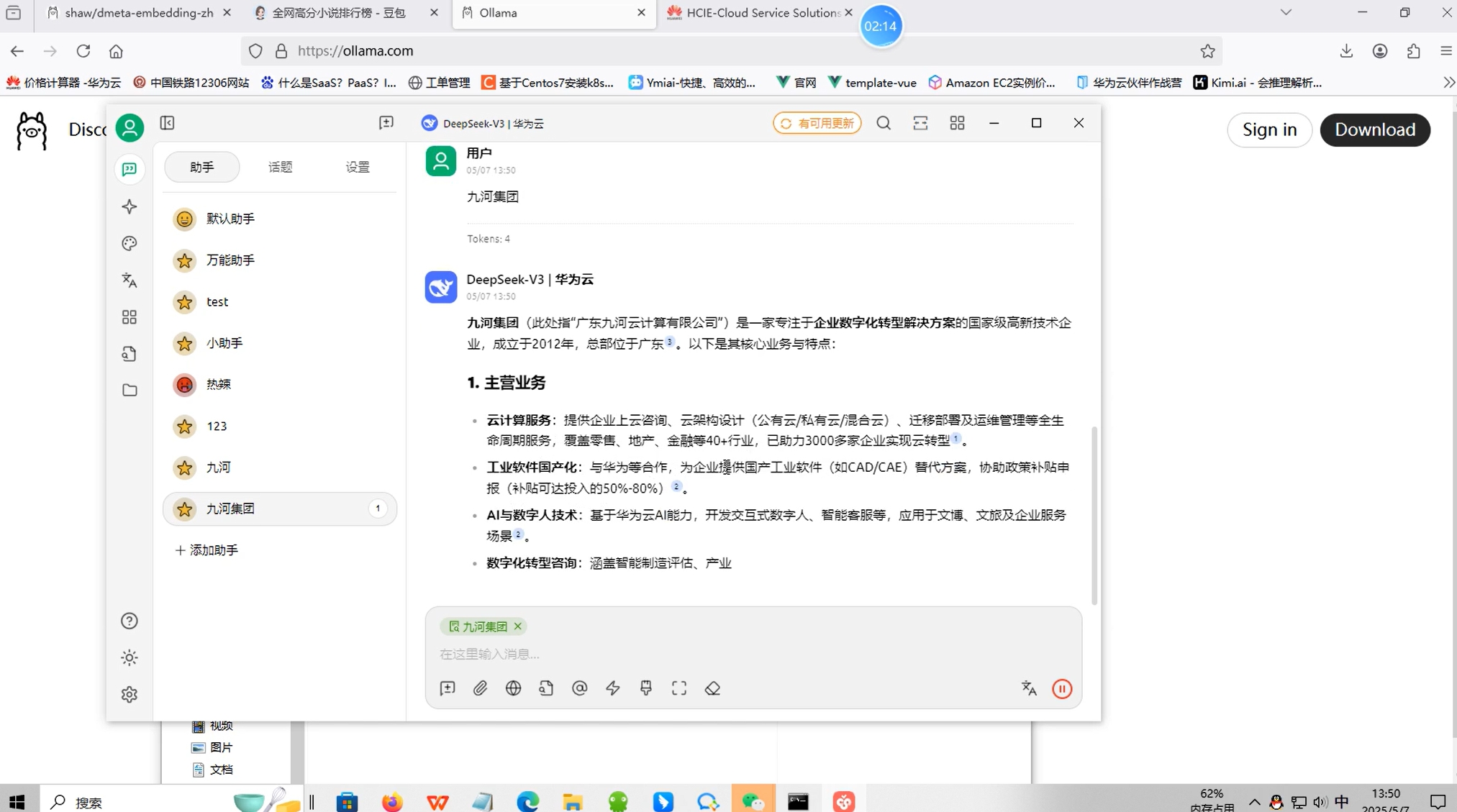The image size is (1457, 812).
Task: Remove the 九河集团 knowledge tag
Action: pyautogui.click(x=517, y=626)
